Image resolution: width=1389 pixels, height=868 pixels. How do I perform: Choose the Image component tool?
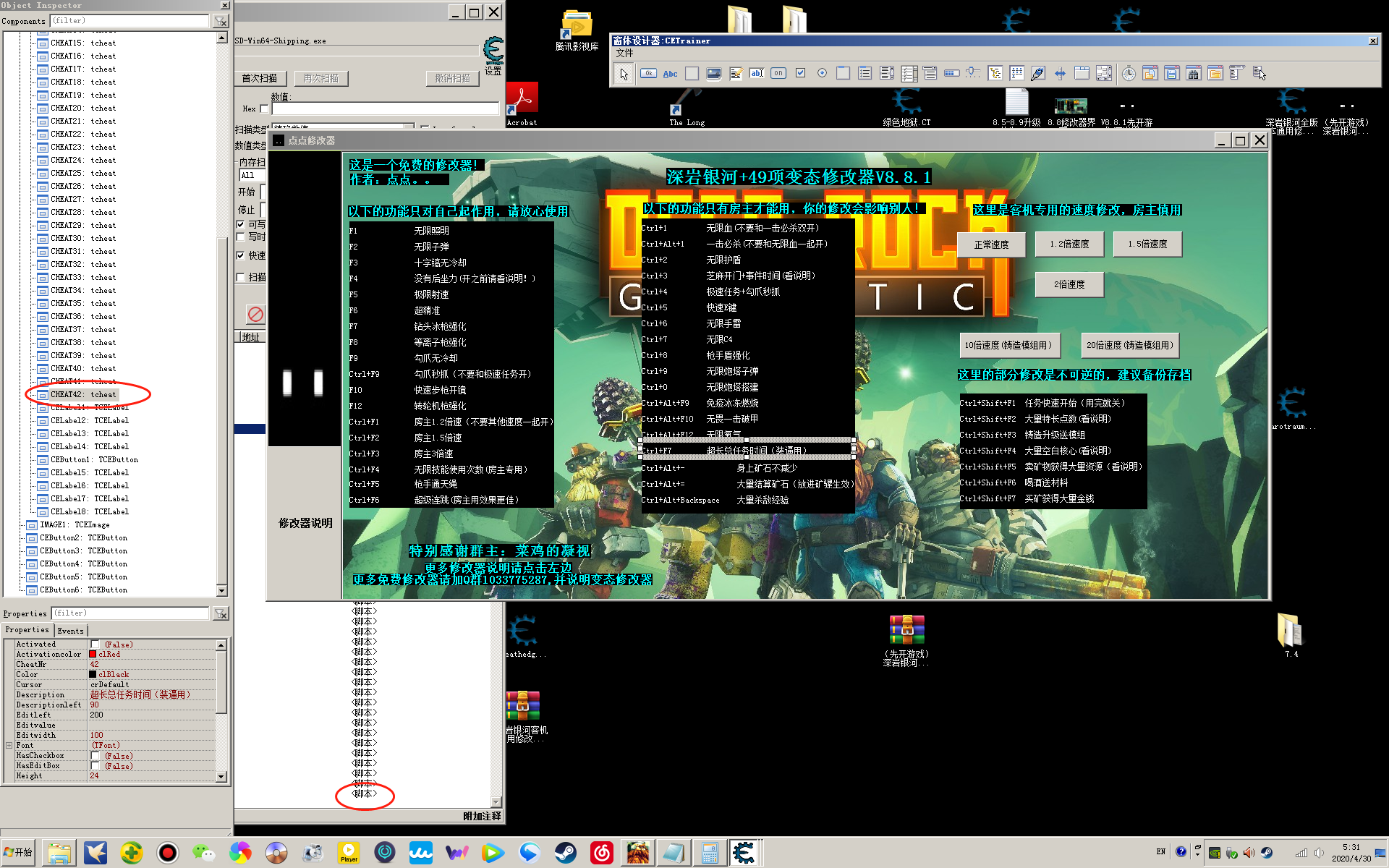tap(713, 74)
